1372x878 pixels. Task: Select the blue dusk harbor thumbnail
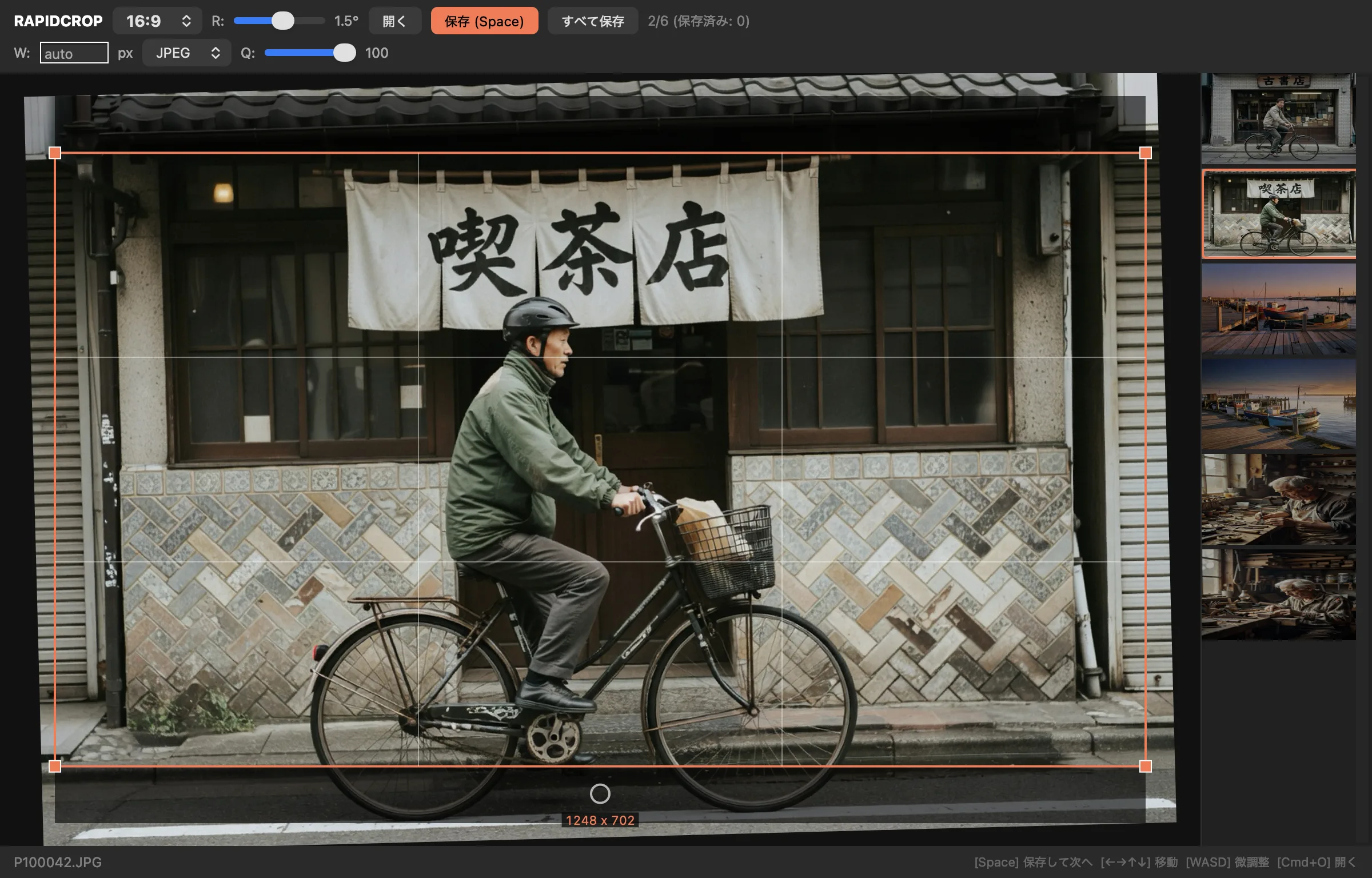tap(1278, 404)
